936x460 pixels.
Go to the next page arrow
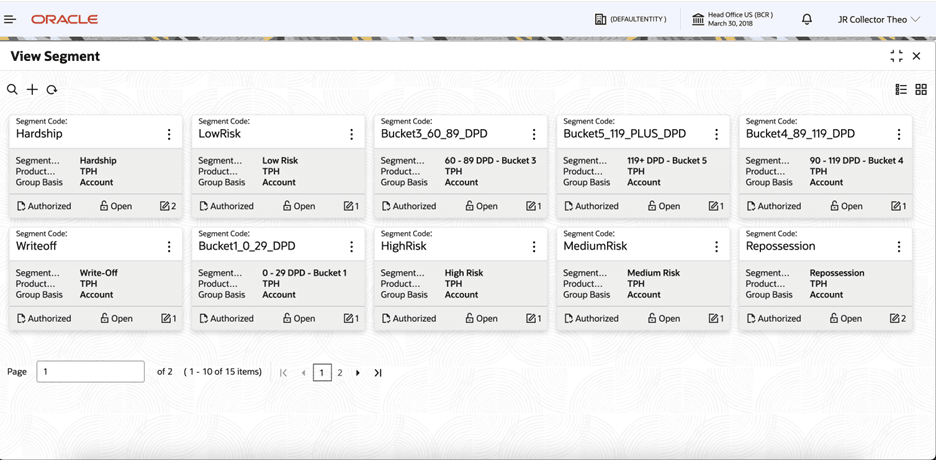(x=358, y=373)
